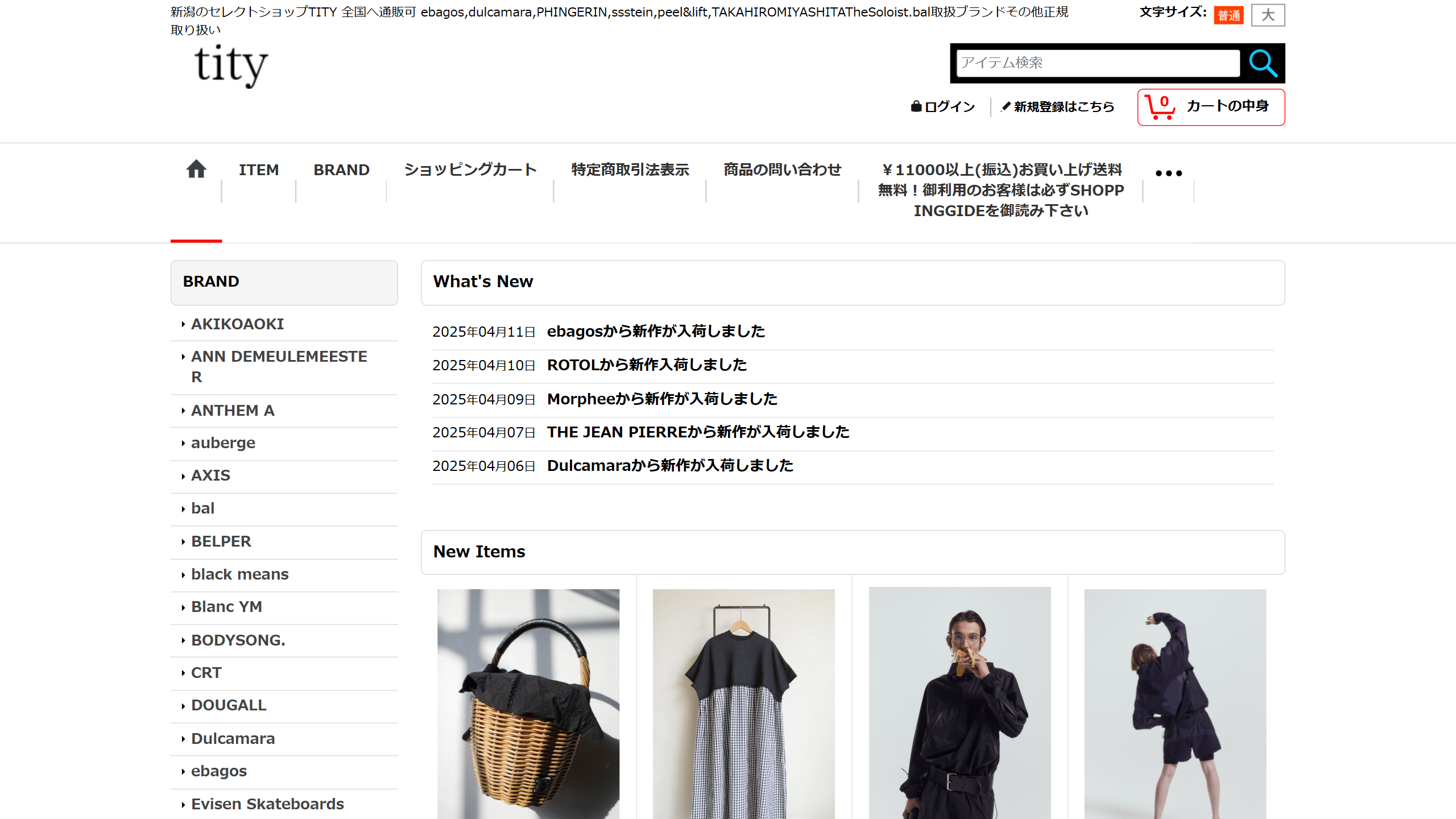
Task: Read news Dulcamaraから新作が入荷しました
Action: [x=670, y=466]
